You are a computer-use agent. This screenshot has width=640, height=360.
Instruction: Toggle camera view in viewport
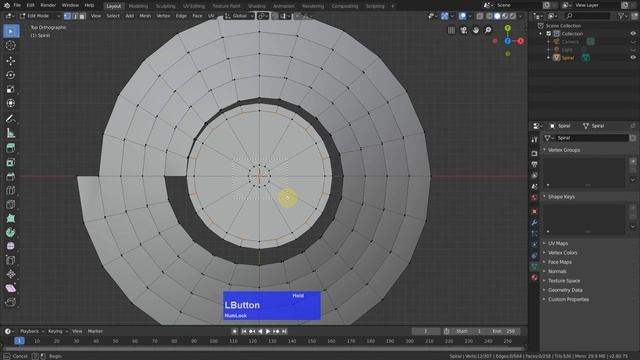[464, 30]
